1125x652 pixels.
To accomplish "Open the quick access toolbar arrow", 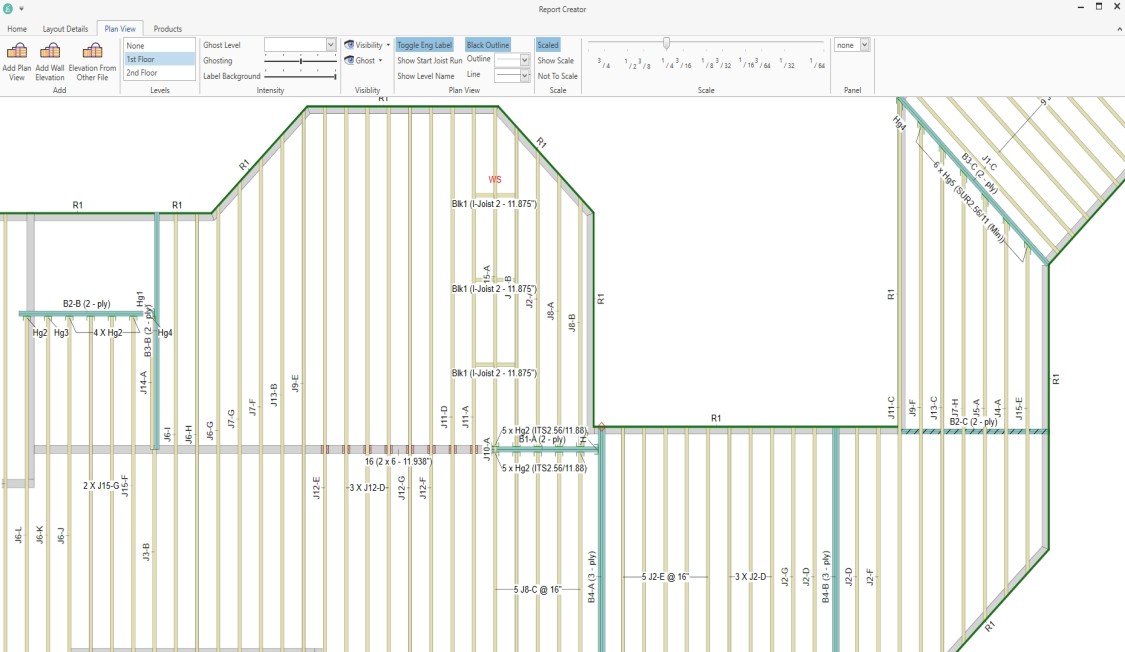I will click(x=21, y=9).
